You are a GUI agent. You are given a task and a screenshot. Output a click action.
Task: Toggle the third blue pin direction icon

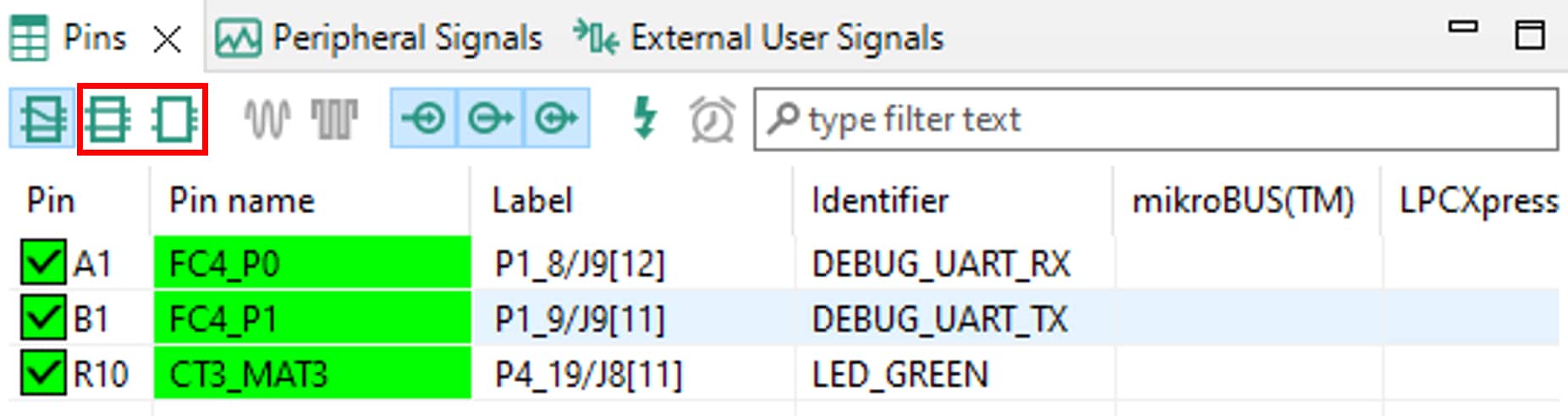(x=556, y=119)
